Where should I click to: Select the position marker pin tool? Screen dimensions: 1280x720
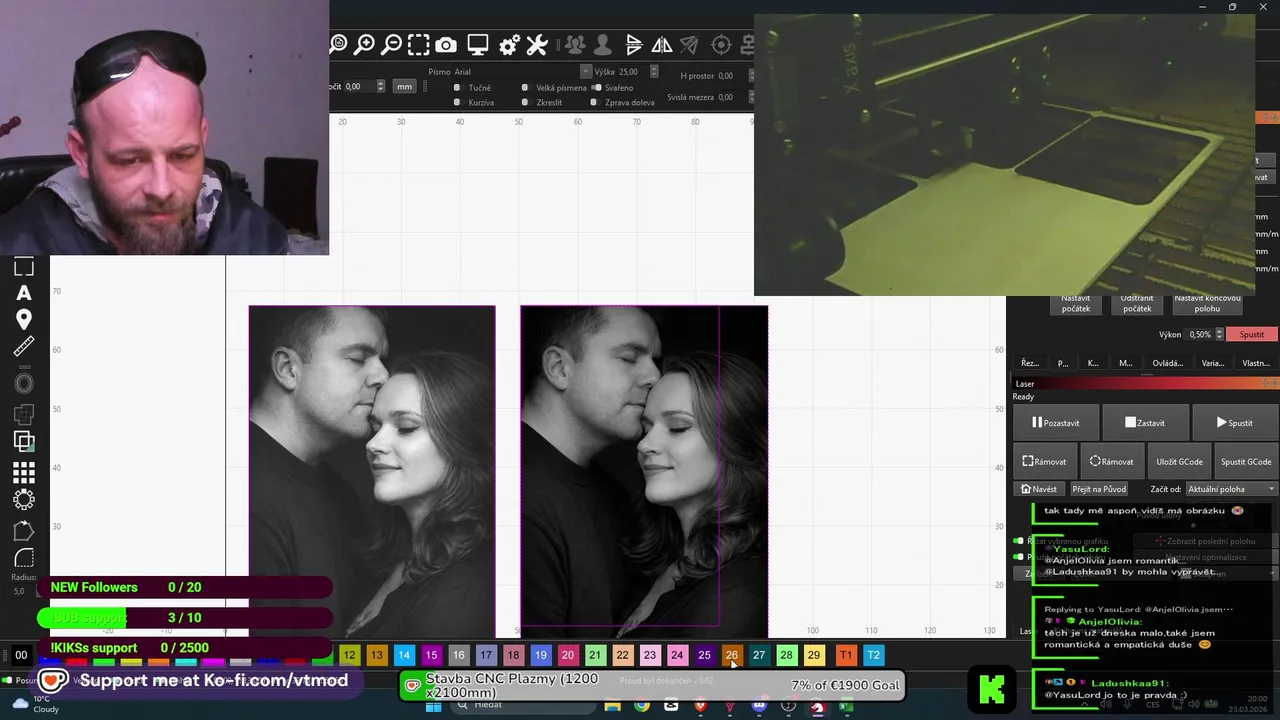pyautogui.click(x=24, y=319)
